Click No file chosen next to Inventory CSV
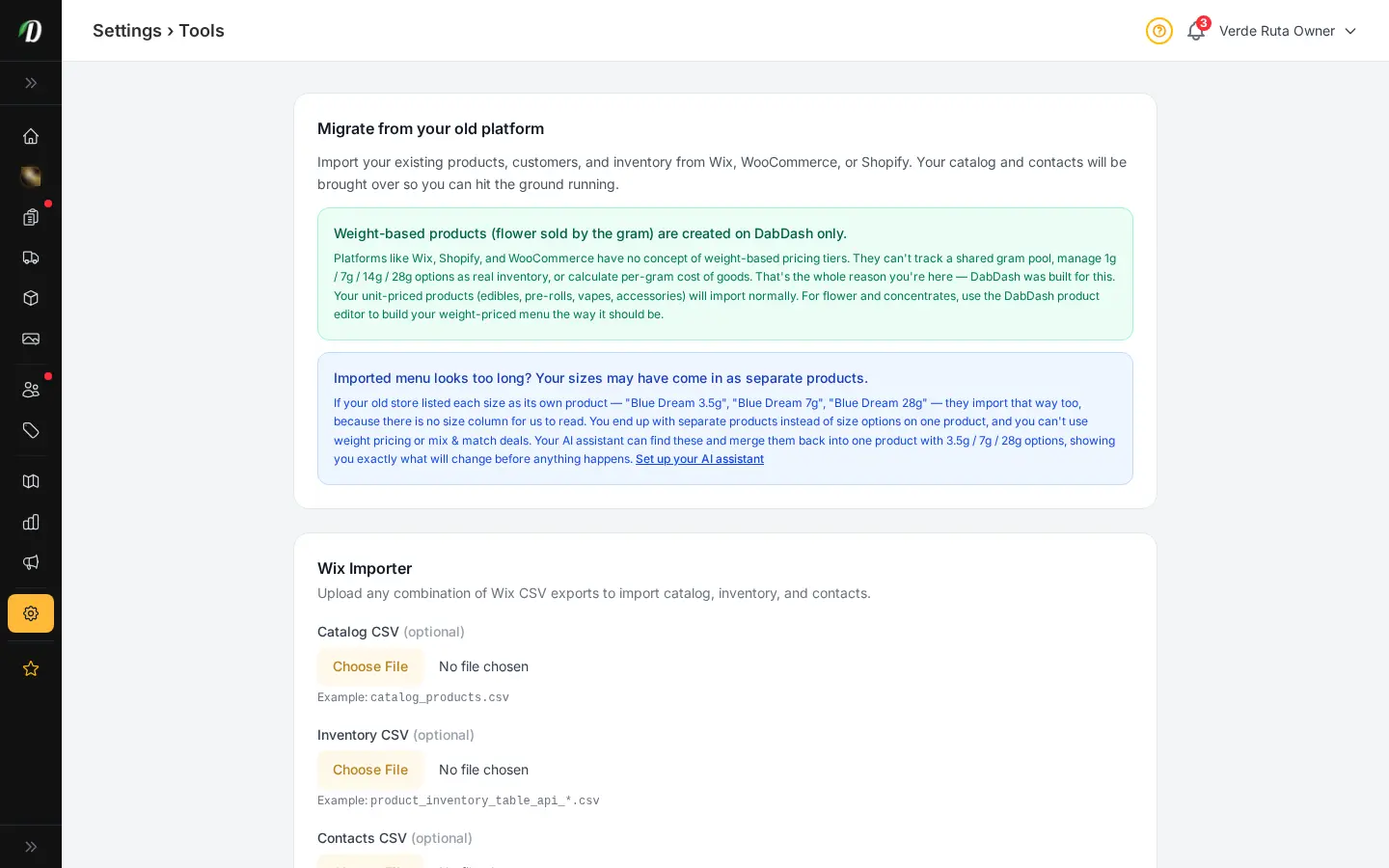This screenshot has height=868, width=1389. [483, 770]
